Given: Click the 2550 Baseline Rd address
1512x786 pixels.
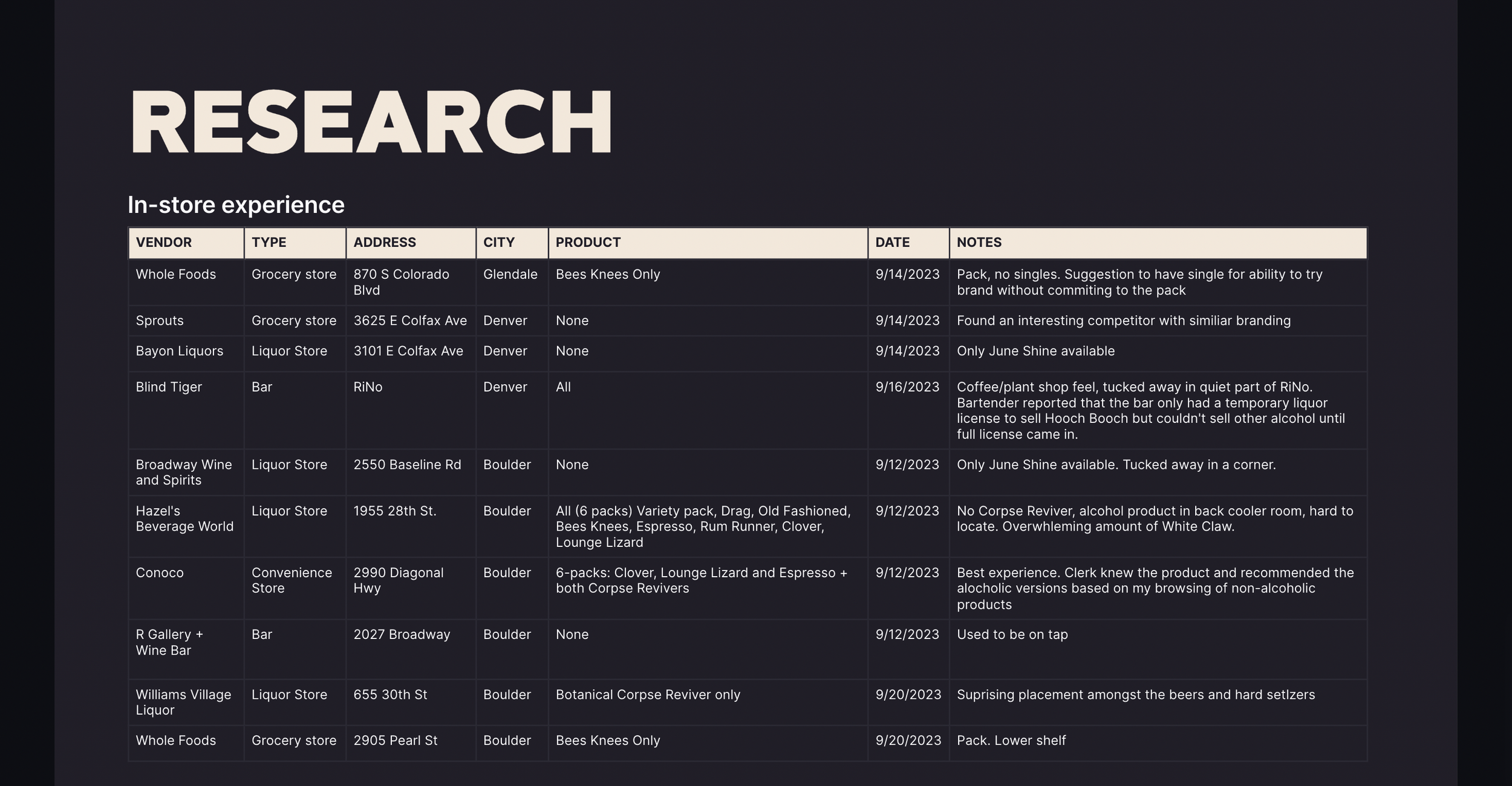Looking at the screenshot, I should click(x=411, y=473).
